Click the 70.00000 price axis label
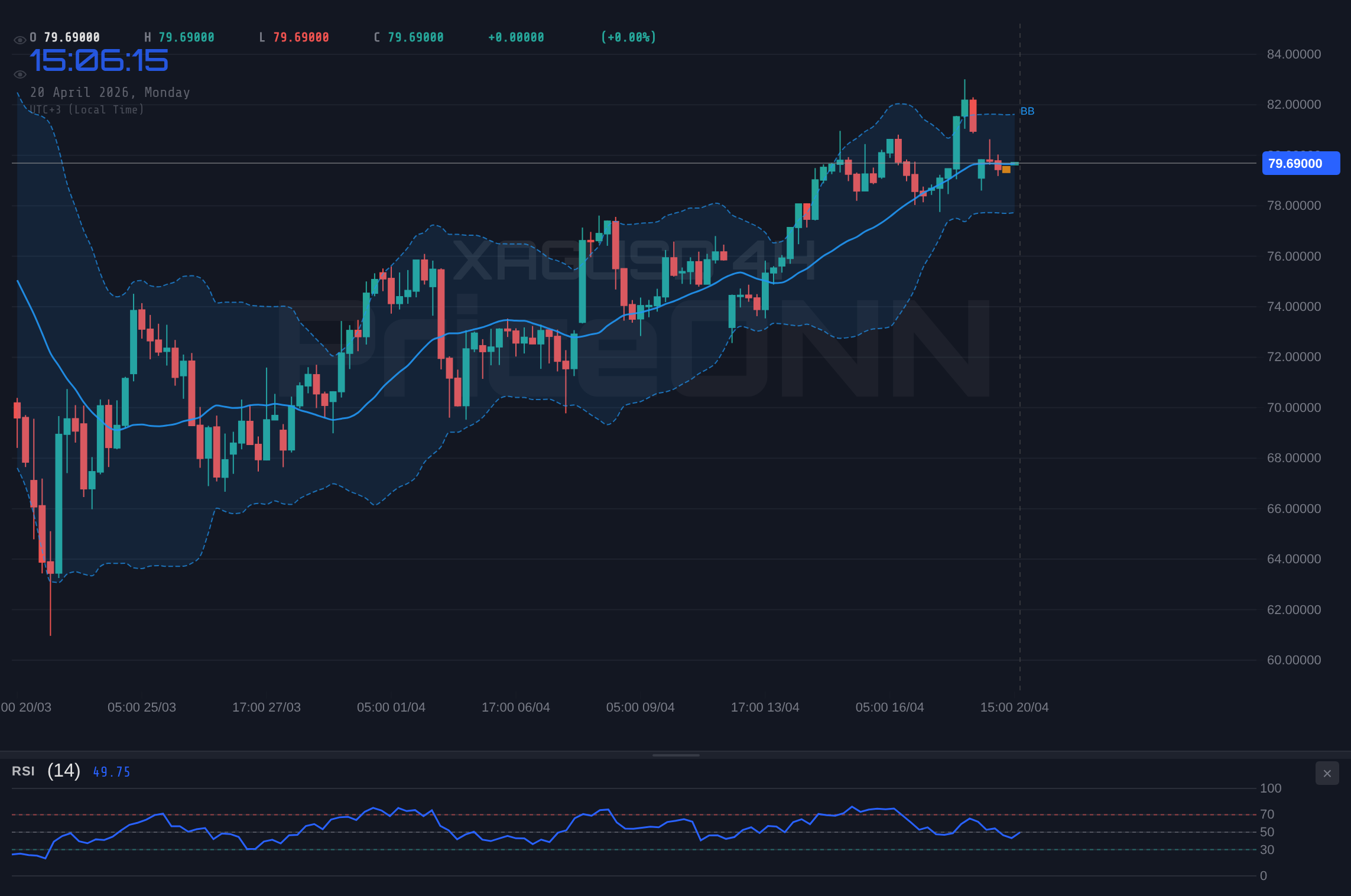Image resolution: width=1351 pixels, height=896 pixels. pyautogui.click(x=1294, y=408)
